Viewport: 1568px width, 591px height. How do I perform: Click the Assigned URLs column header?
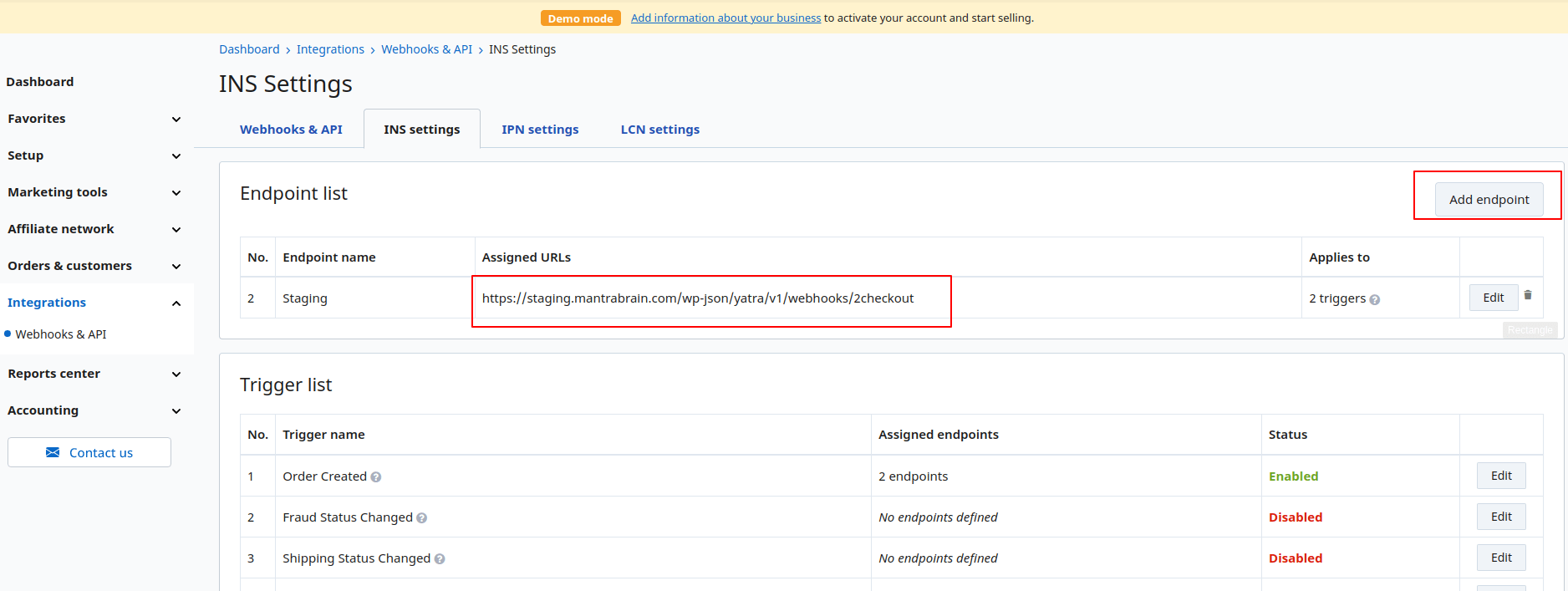(527, 257)
